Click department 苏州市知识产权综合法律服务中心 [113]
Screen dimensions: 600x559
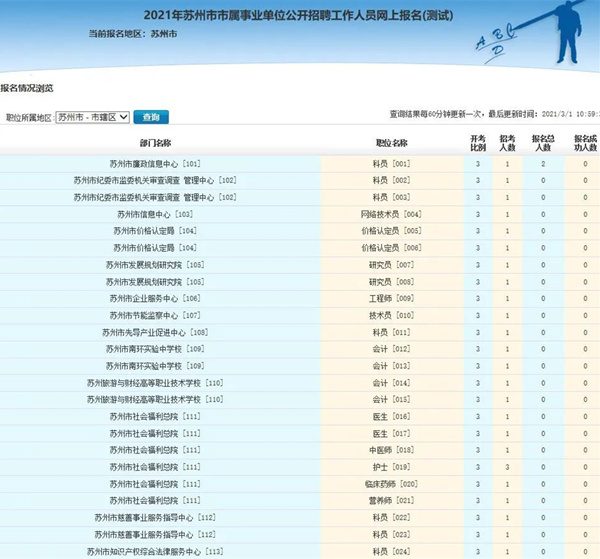[155, 551]
